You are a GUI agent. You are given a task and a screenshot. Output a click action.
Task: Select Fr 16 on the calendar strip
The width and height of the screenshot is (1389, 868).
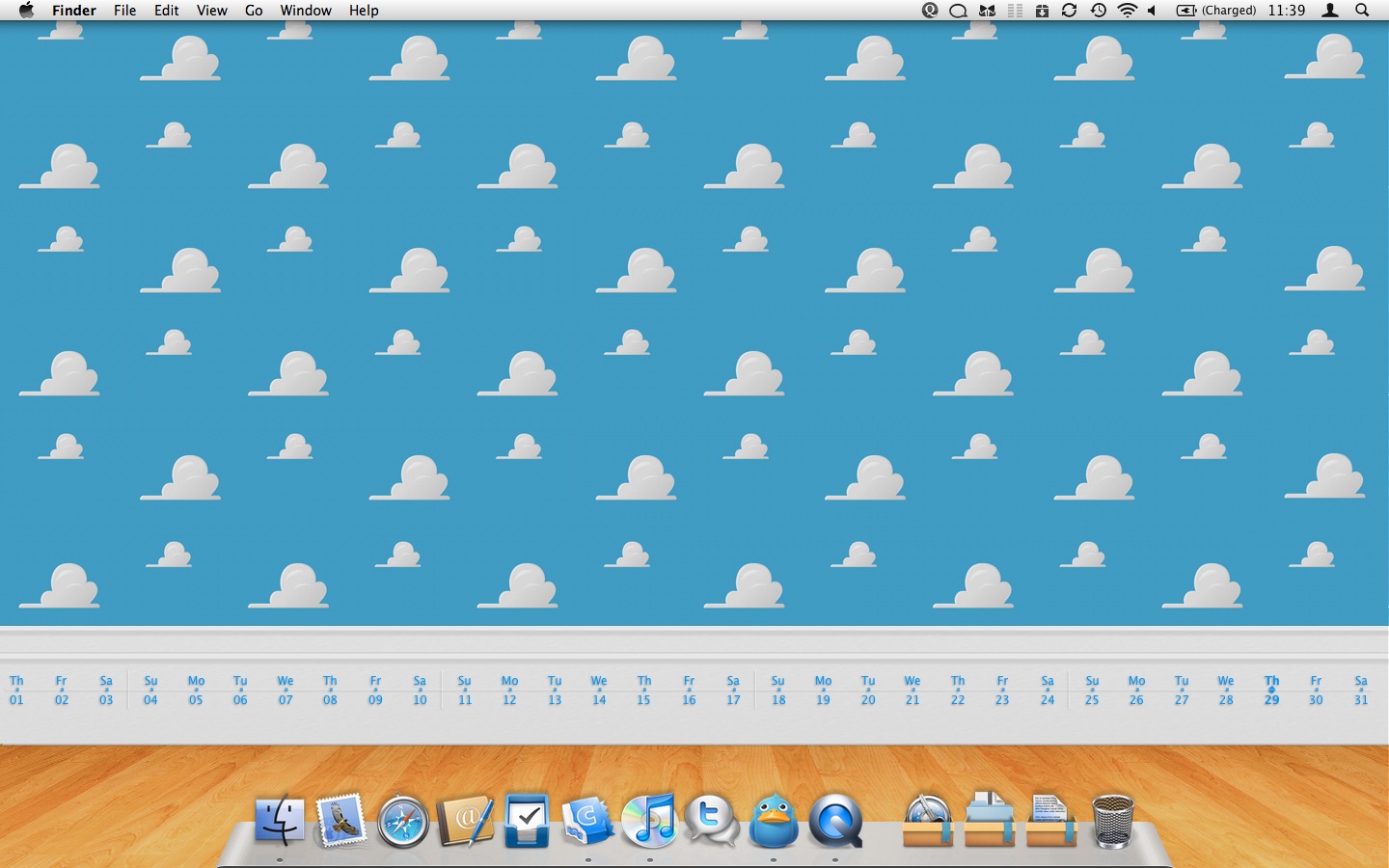[689, 691]
